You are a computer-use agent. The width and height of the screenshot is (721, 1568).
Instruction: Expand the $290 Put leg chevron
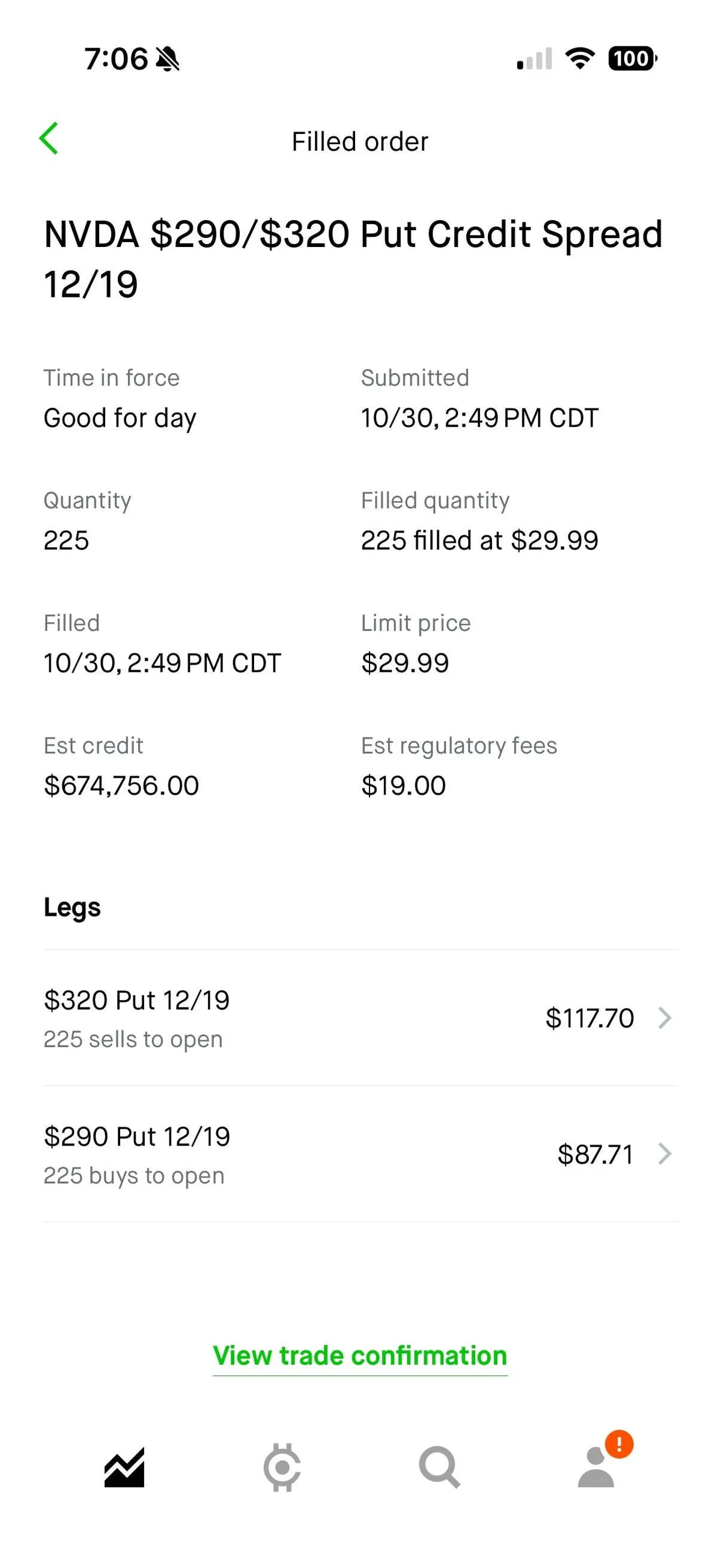pos(665,1153)
